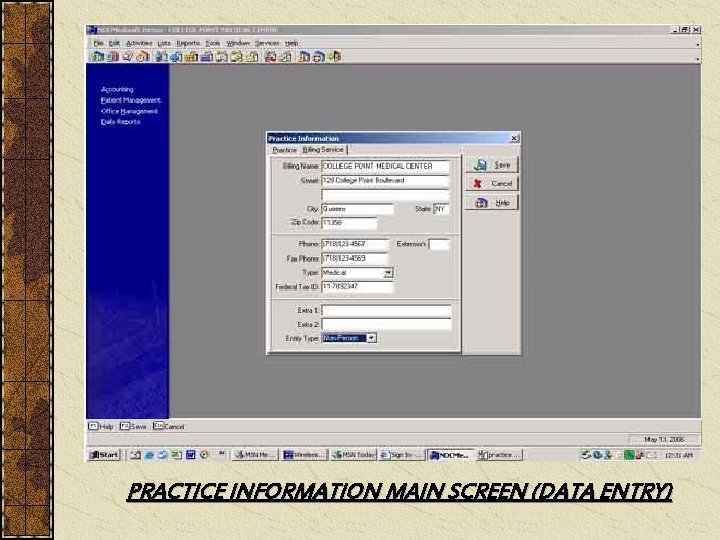This screenshot has width=720, height=540.
Task: Open the Type dropdown showing Medical
Action: tap(388, 273)
